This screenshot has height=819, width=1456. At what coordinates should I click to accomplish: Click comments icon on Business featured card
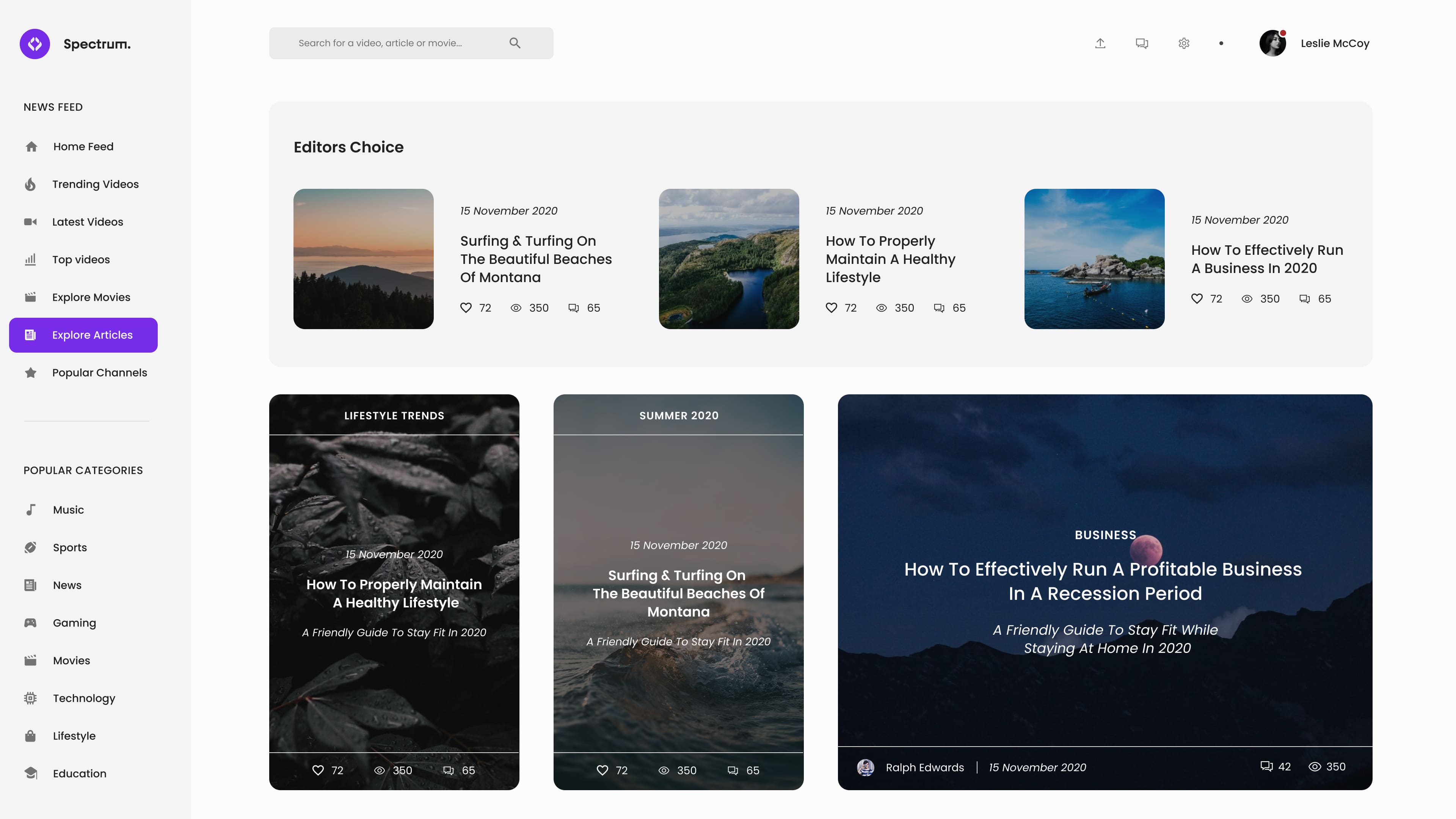1267,766
